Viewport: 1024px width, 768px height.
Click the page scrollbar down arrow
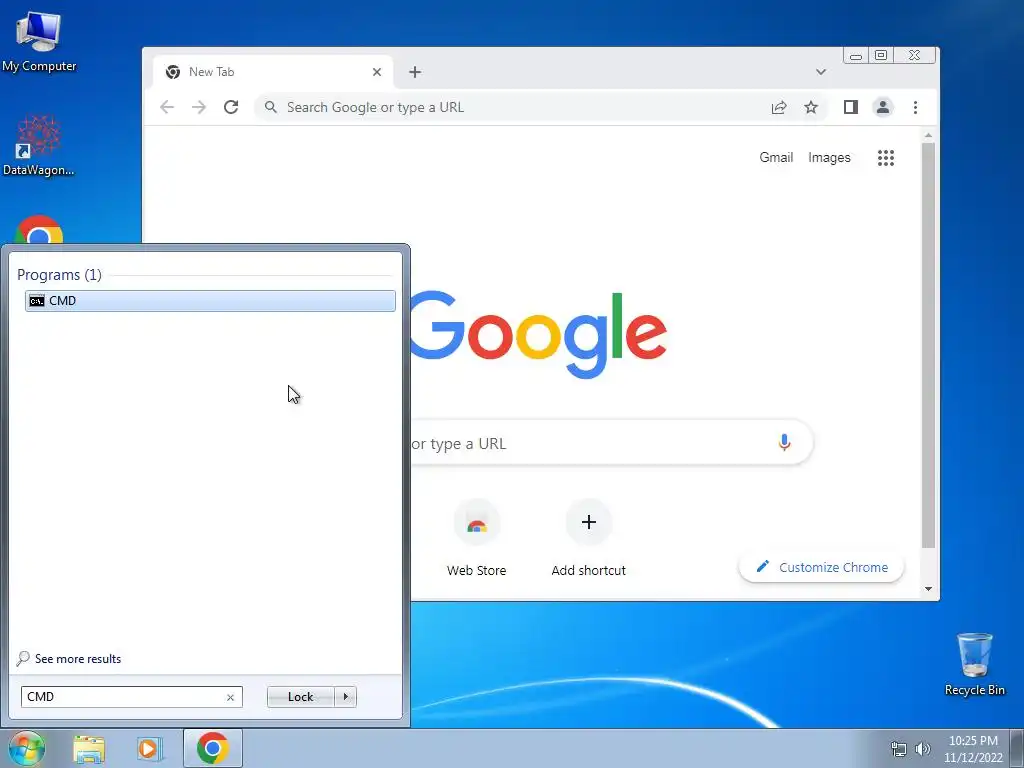[928, 589]
